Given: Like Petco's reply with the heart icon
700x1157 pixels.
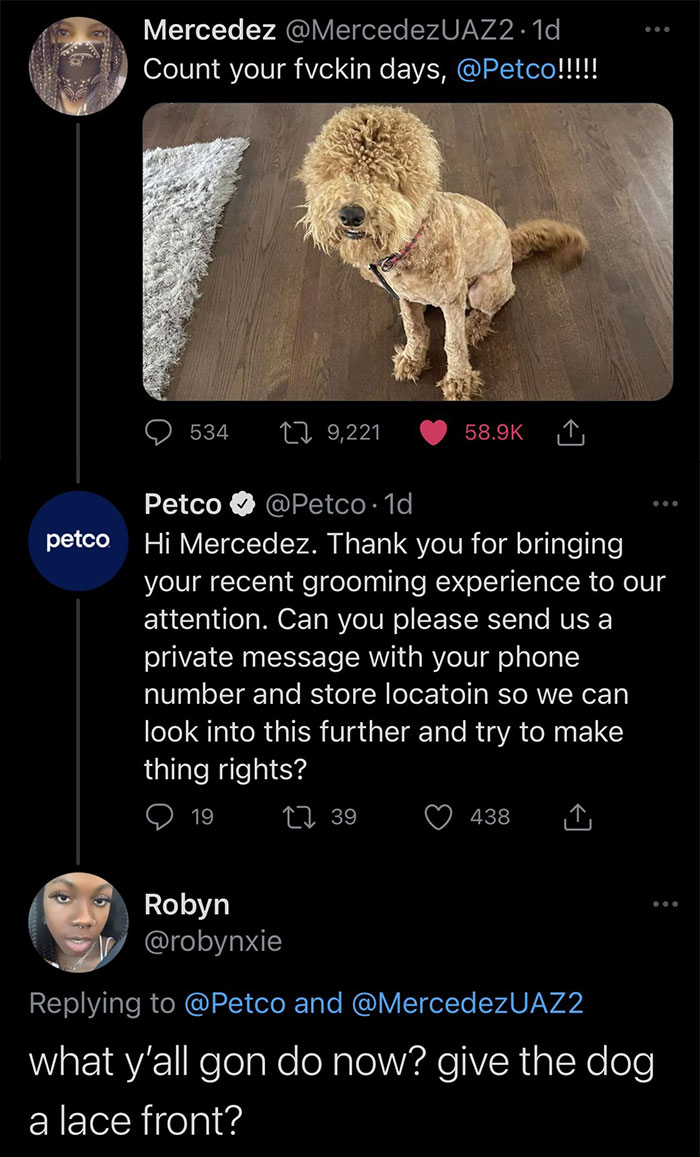Looking at the screenshot, I should [x=437, y=817].
